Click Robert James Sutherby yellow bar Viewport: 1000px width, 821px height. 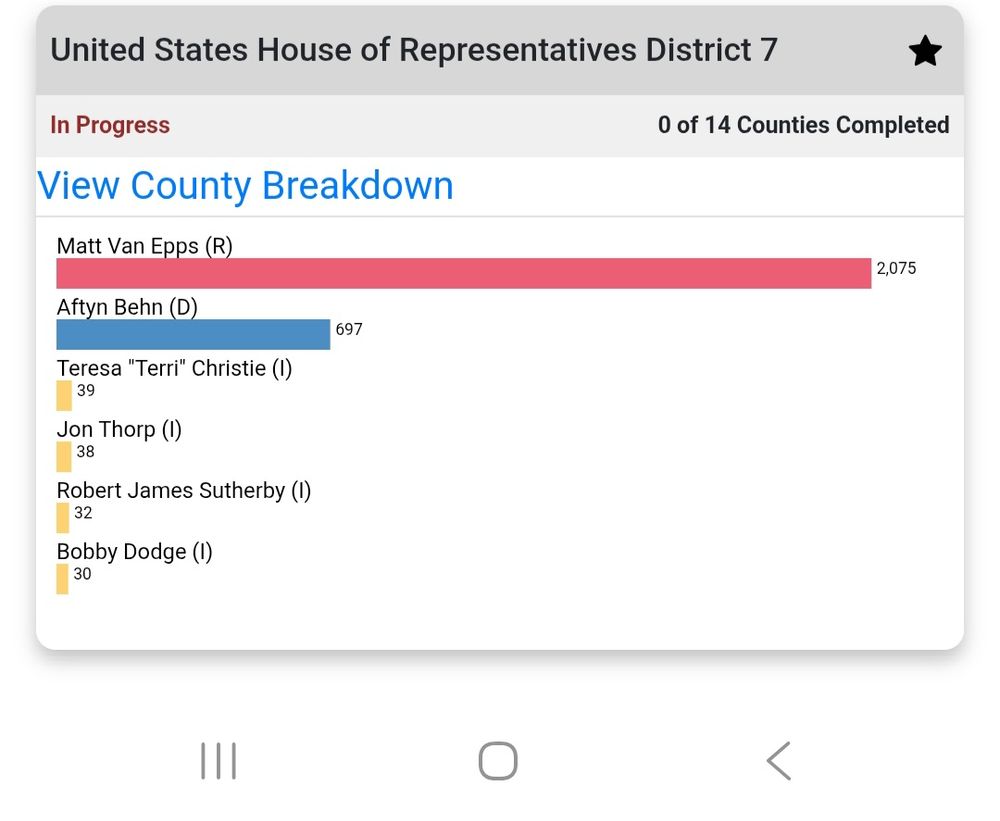62,517
